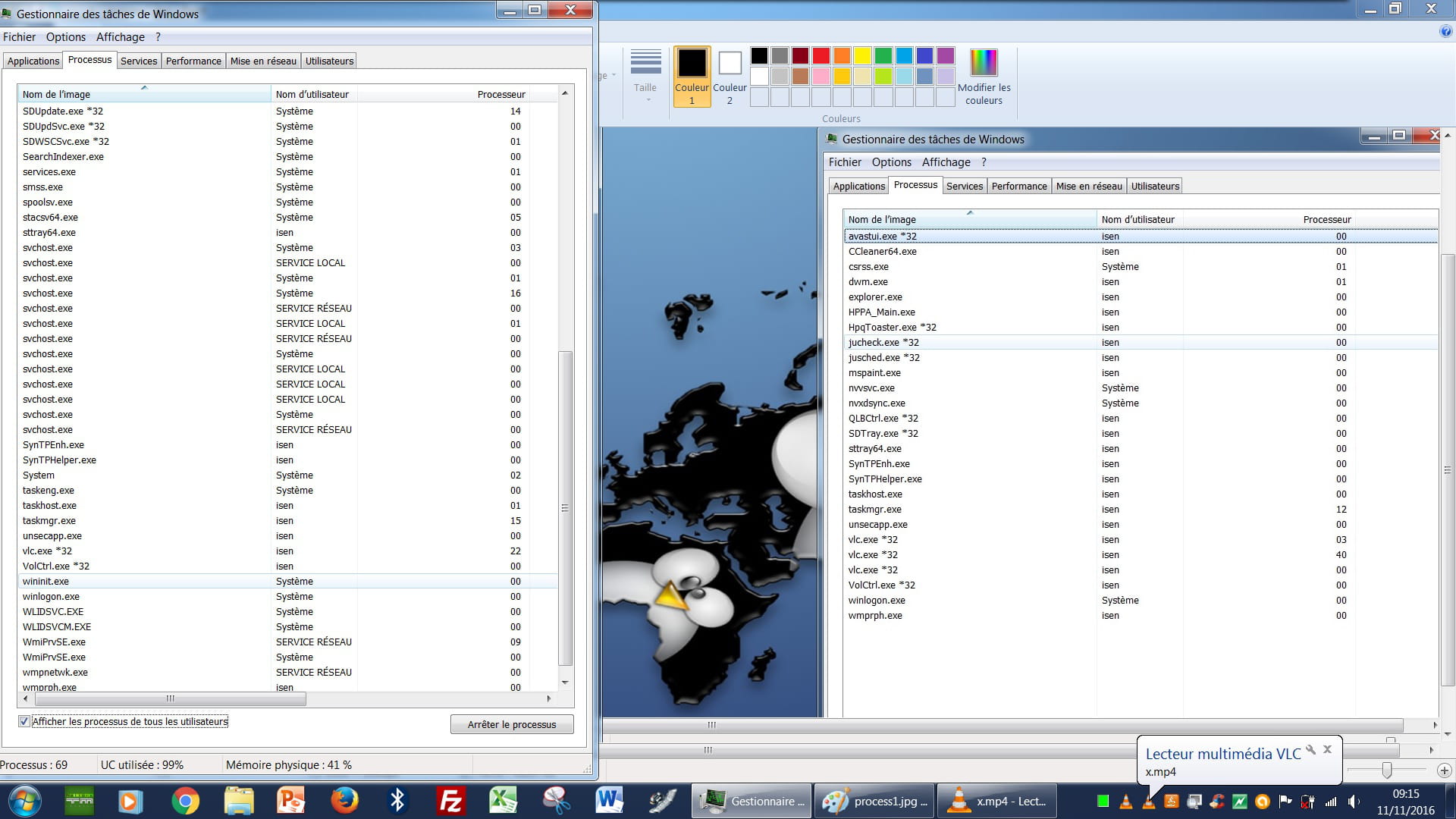
Task: Click process list scroll-down arrow
Action: pyautogui.click(x=565, y=682)
